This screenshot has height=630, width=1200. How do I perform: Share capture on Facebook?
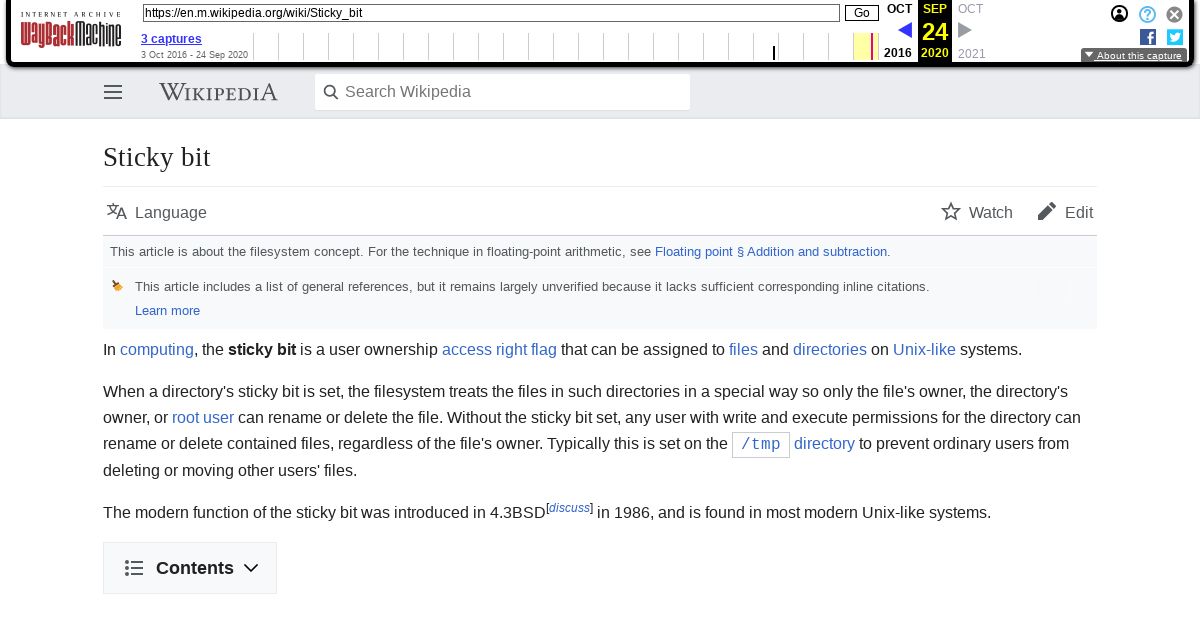click(x=1148, y=37)
